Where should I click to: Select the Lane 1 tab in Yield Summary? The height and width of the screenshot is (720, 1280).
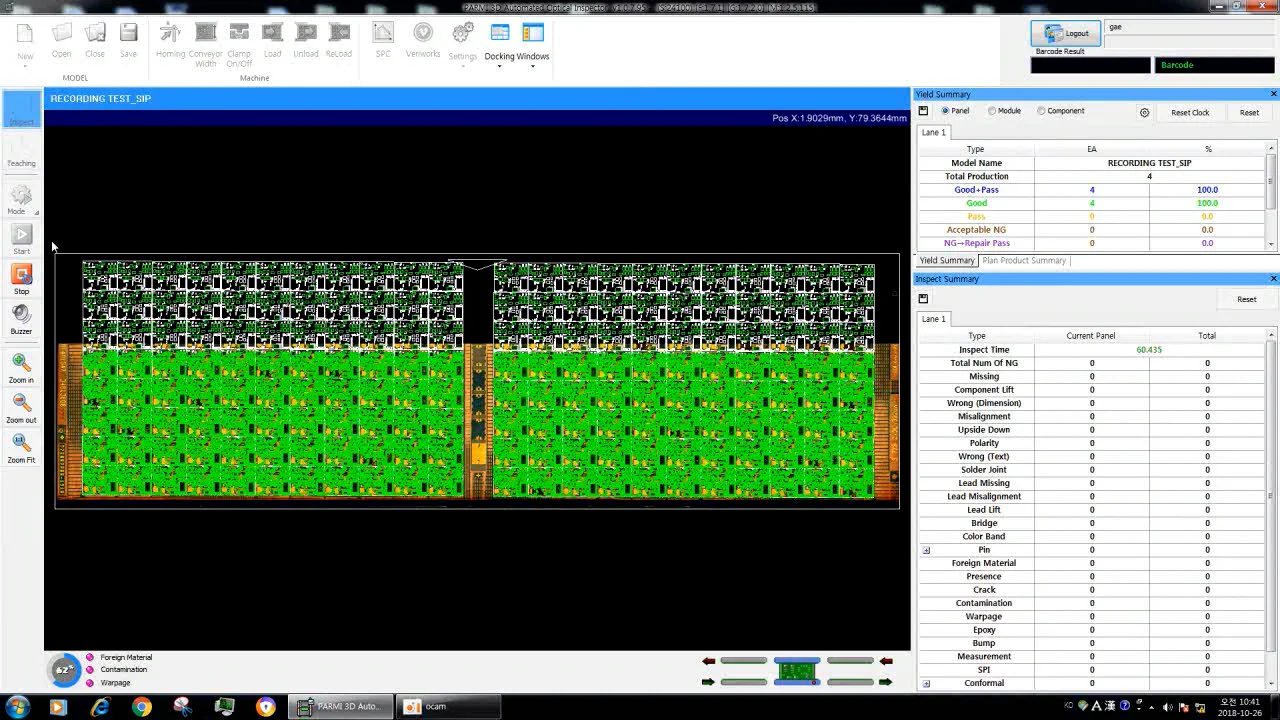point(933,132)
